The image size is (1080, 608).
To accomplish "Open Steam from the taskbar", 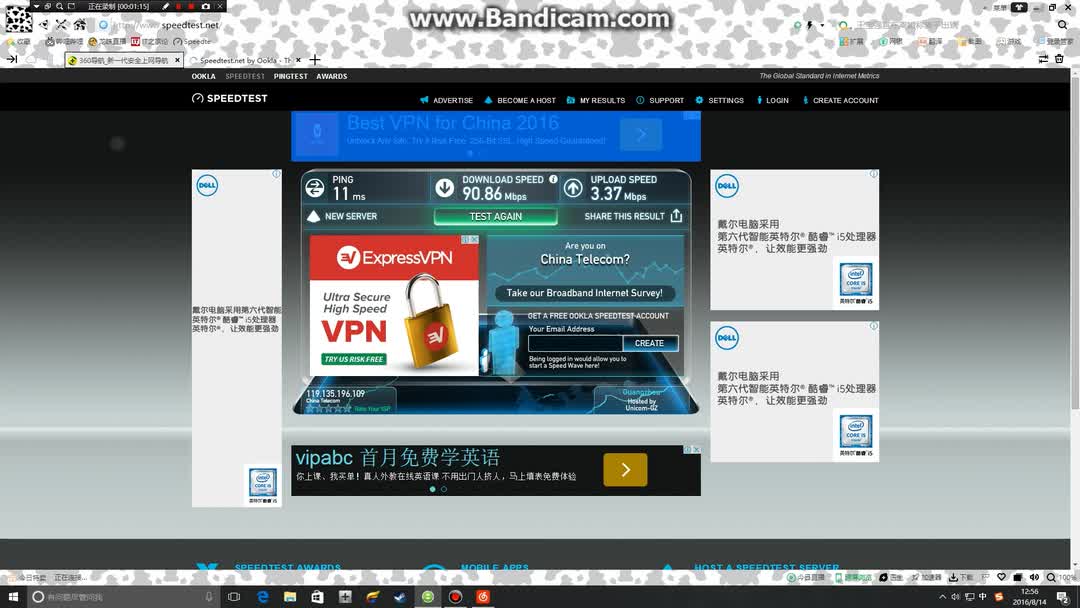I will 400,597.
